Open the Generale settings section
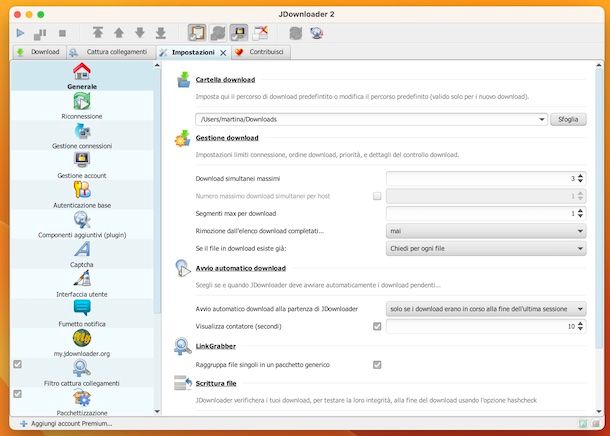The image size is (610, 436). click(82, 76)
